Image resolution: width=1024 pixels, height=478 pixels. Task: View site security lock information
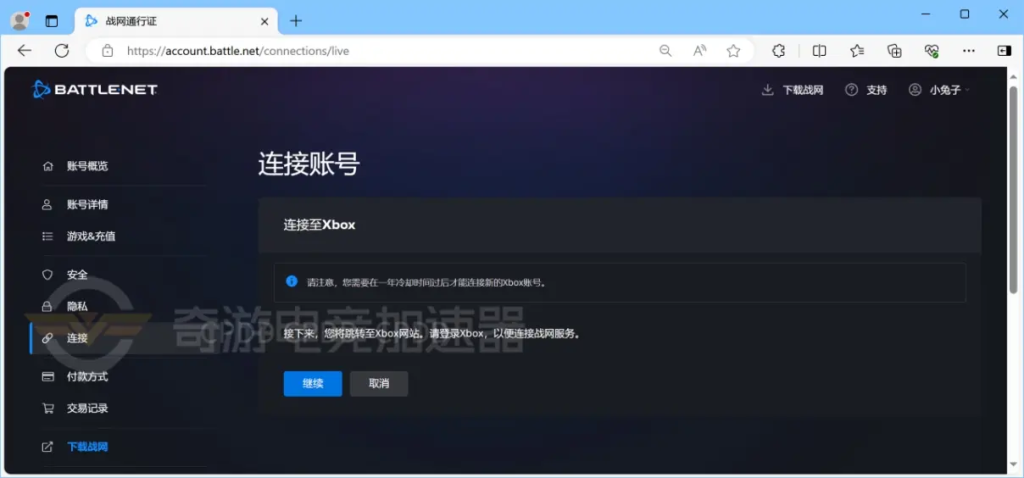(108, 50)
